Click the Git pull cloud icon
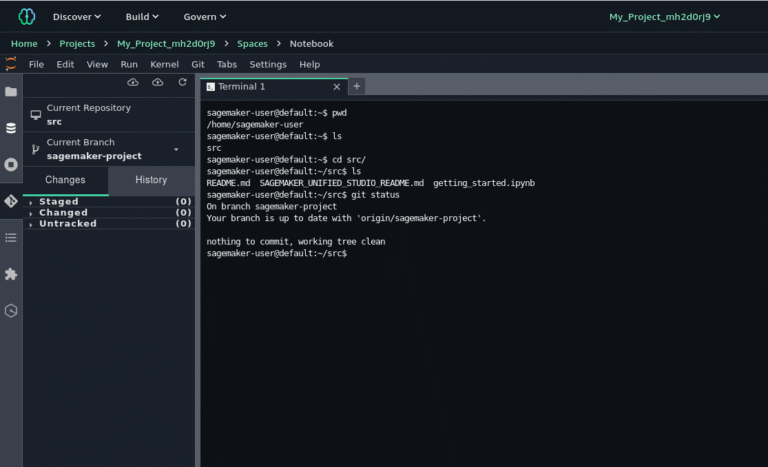Screen dimensions: 768x467 pyautogui.click(x=134, y=82)
